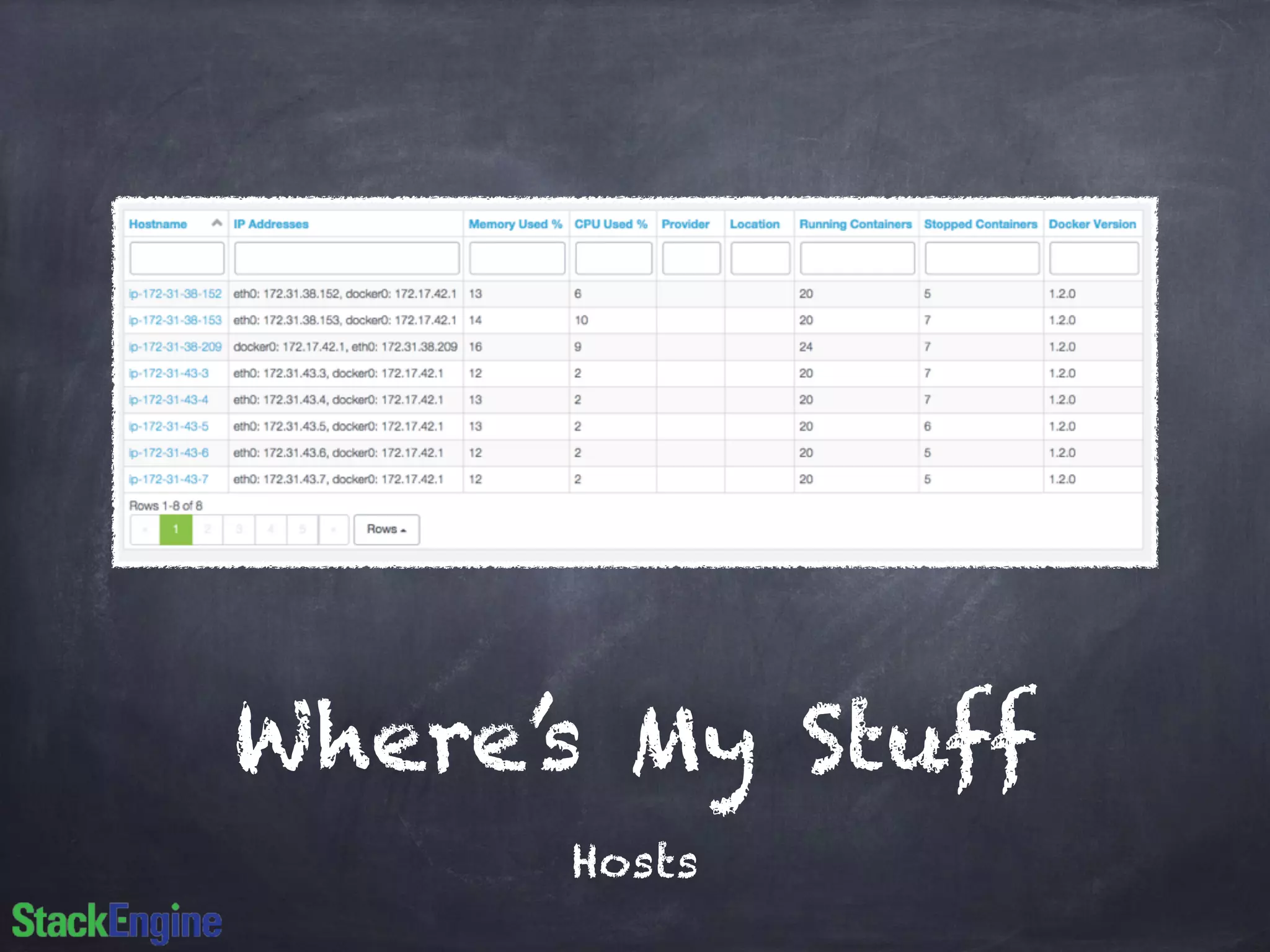The width and height of the screenshot is (1270, 952).
Task: Select pagination page 1
Action: [176, 529]
